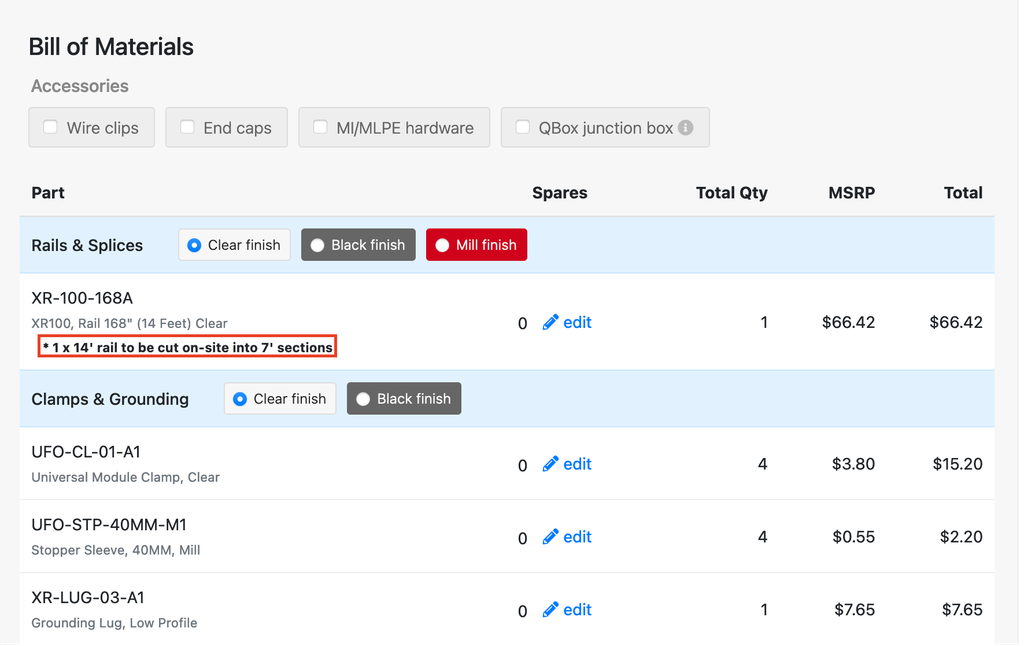Select Clear finish for Rails & Splices
Image resolution: width=1024 pixels, height=646 pixels.
(x=234, y=245)
